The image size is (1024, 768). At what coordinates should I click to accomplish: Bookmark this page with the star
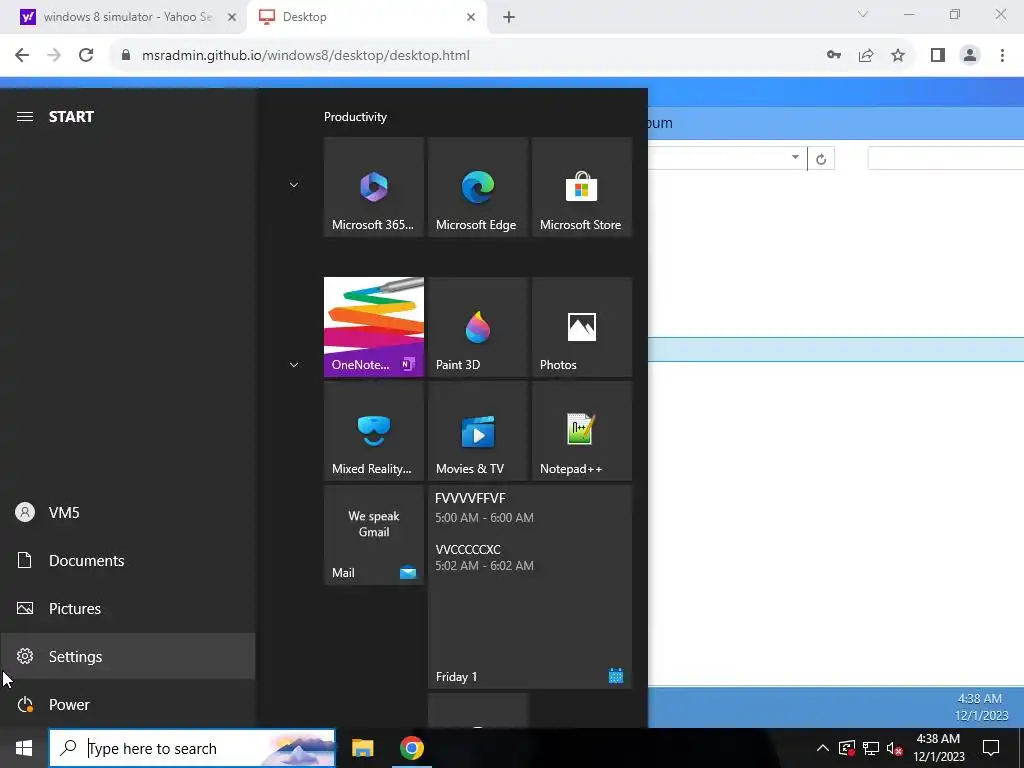pyautogui.click(x=898, y=56)
